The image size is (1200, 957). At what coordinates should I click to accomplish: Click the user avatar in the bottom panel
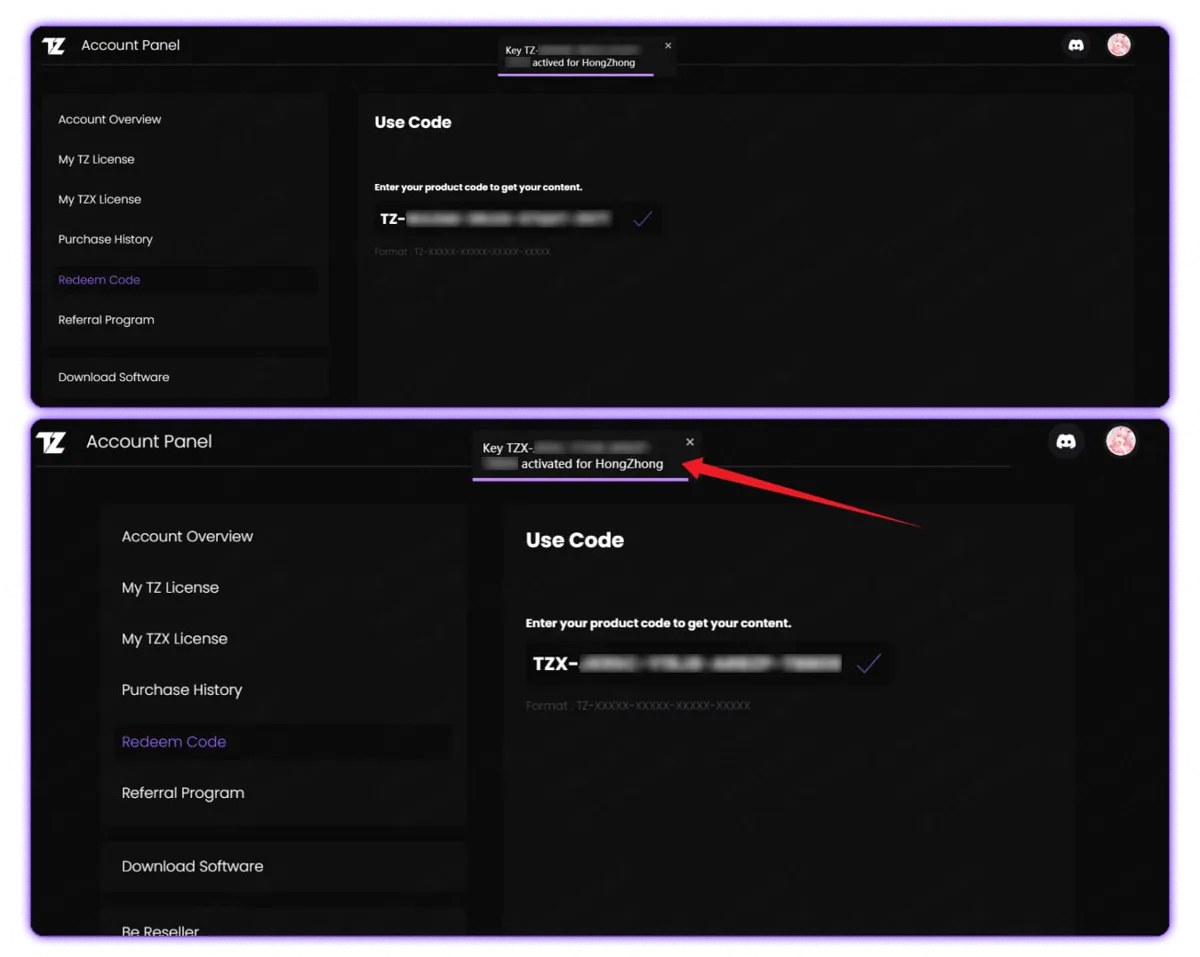point(1121,441)
